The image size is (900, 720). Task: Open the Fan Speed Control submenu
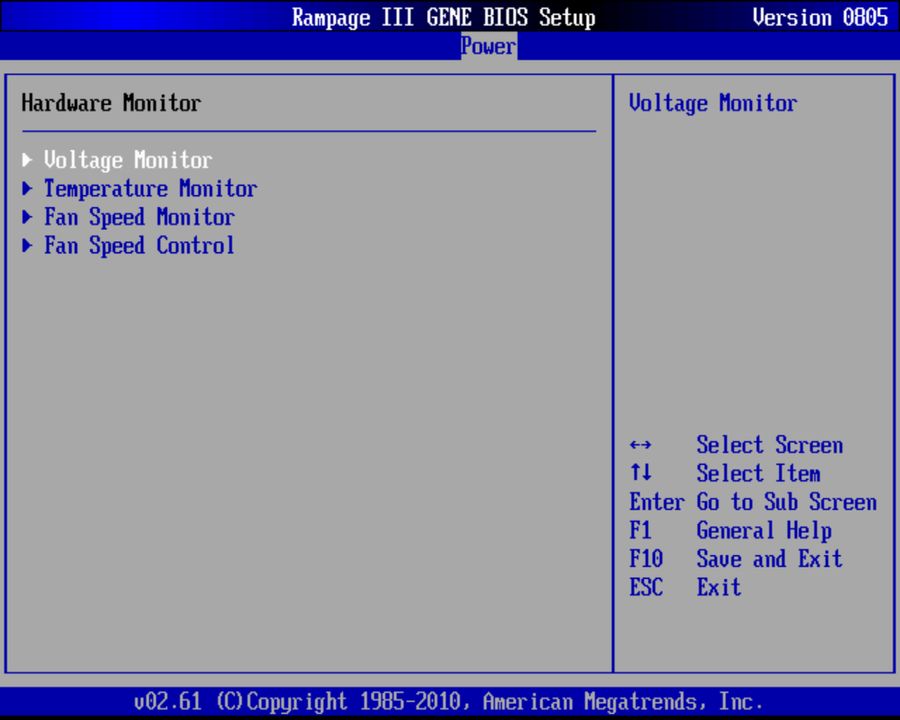coord(139,246)
